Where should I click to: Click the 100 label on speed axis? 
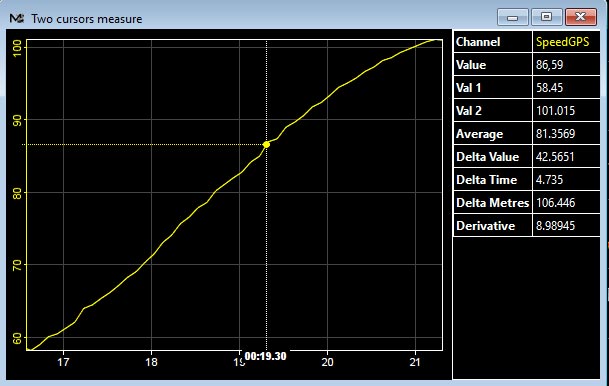coord(17,47)
